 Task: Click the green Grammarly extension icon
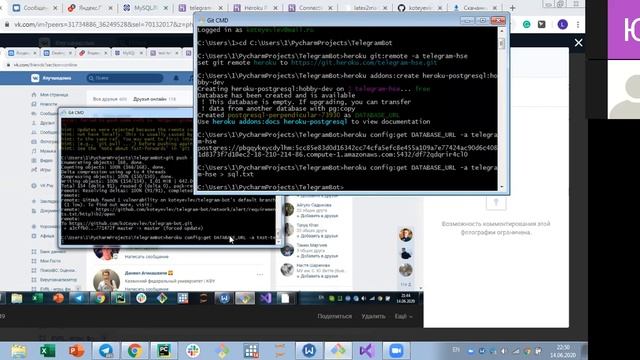pyautogui.click(x=527, y=24)
